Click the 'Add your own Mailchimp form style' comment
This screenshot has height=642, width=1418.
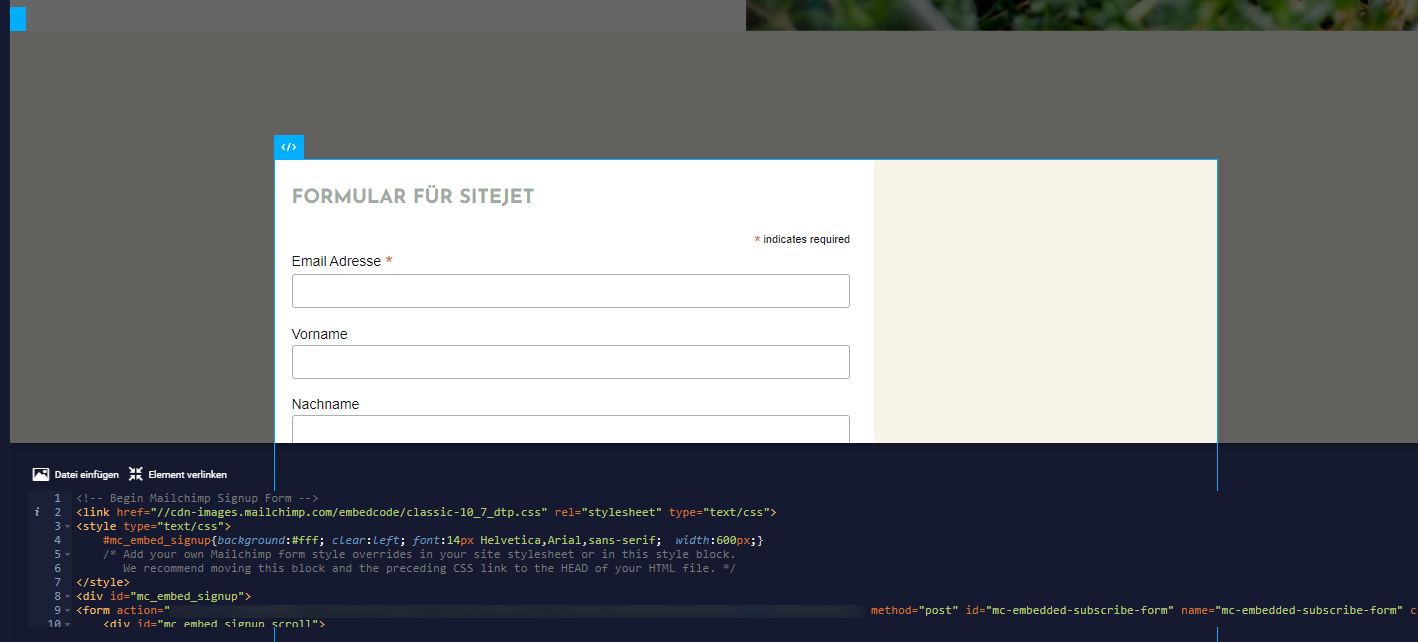[x=419, y=554]
